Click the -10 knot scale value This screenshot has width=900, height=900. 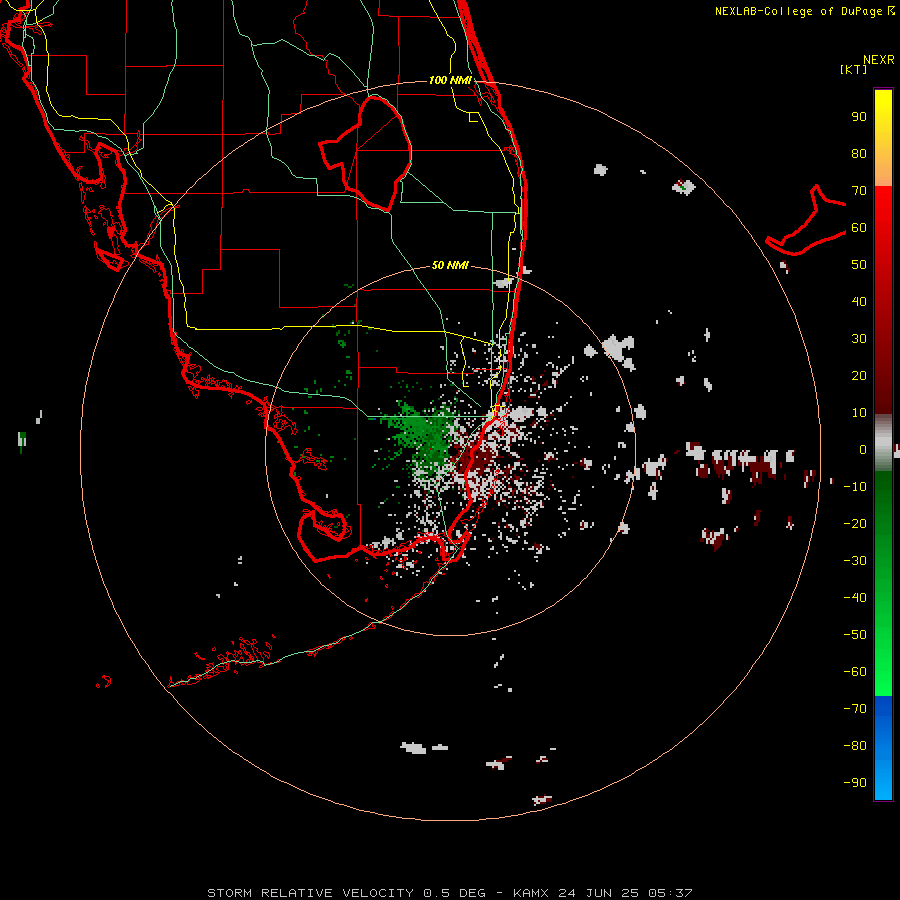(855, 487)
